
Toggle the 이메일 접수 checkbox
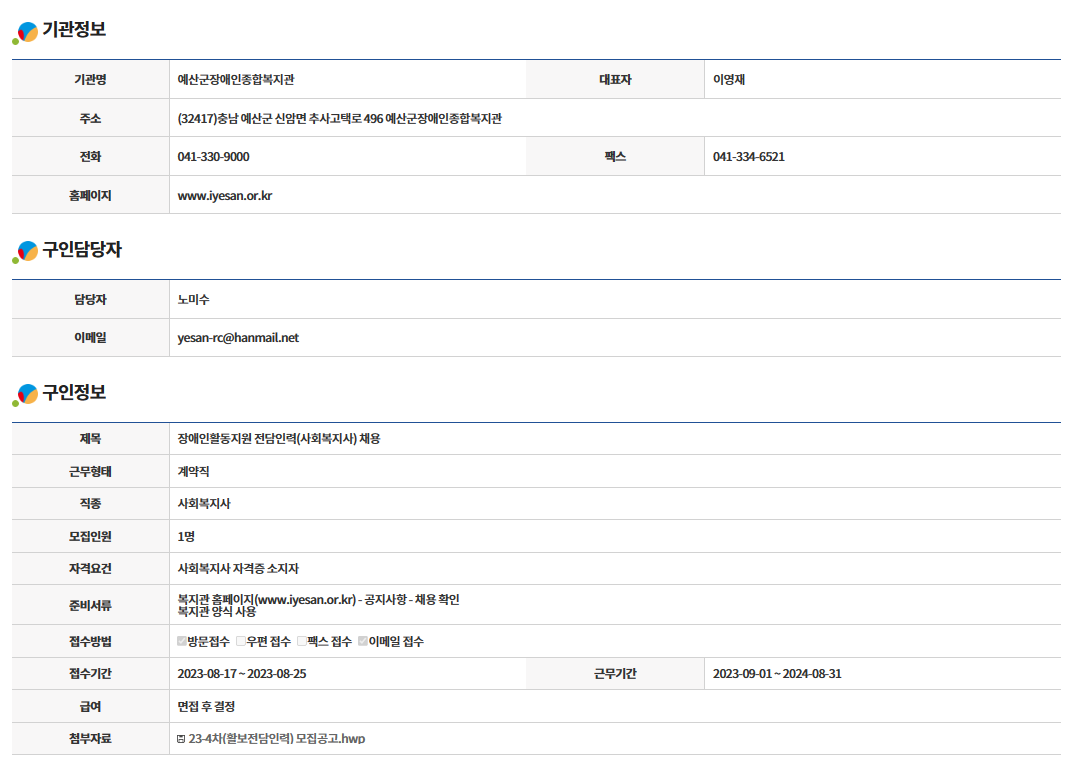click(x=363, y=641)
